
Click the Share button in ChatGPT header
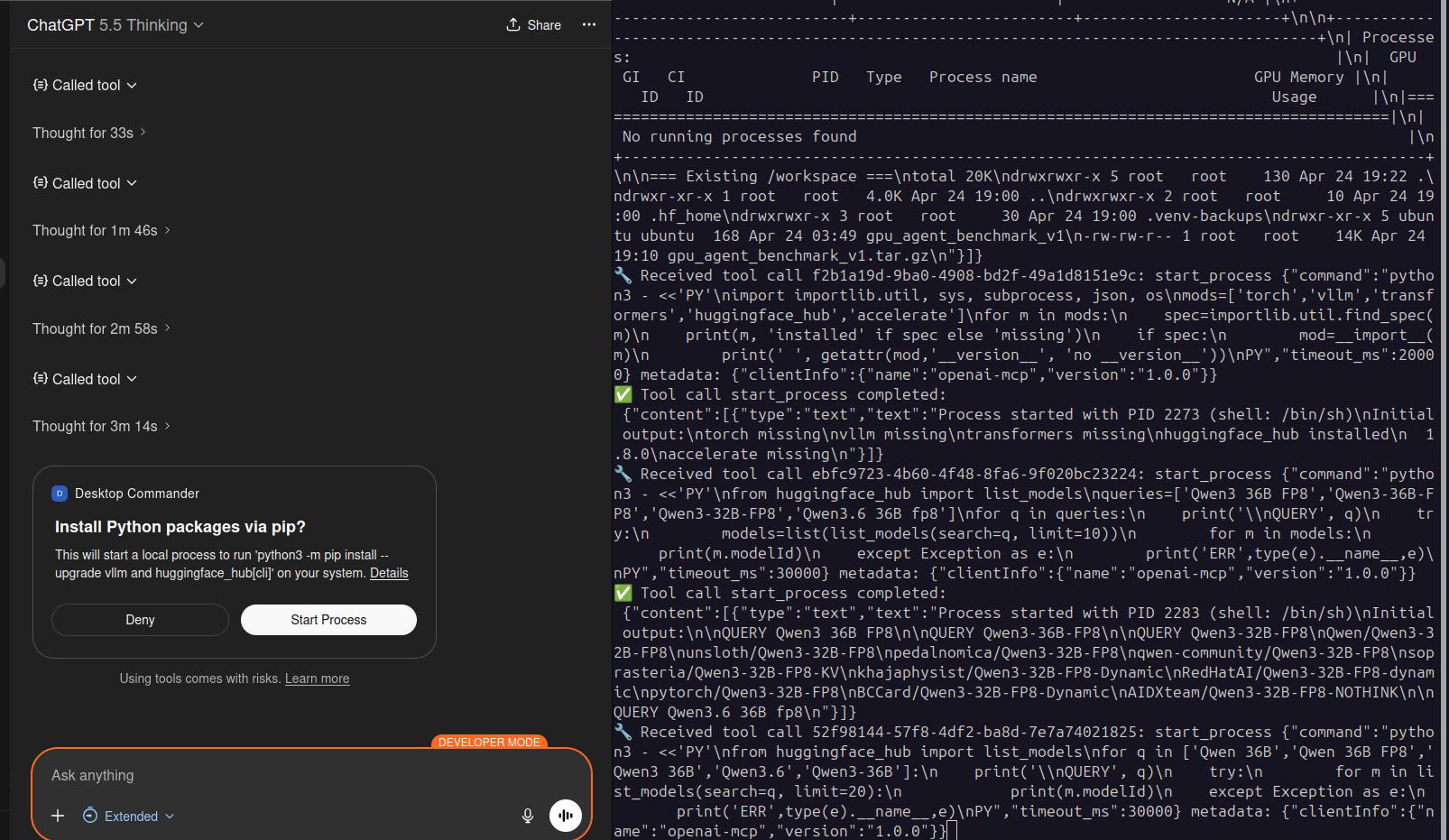click(533, 25)
